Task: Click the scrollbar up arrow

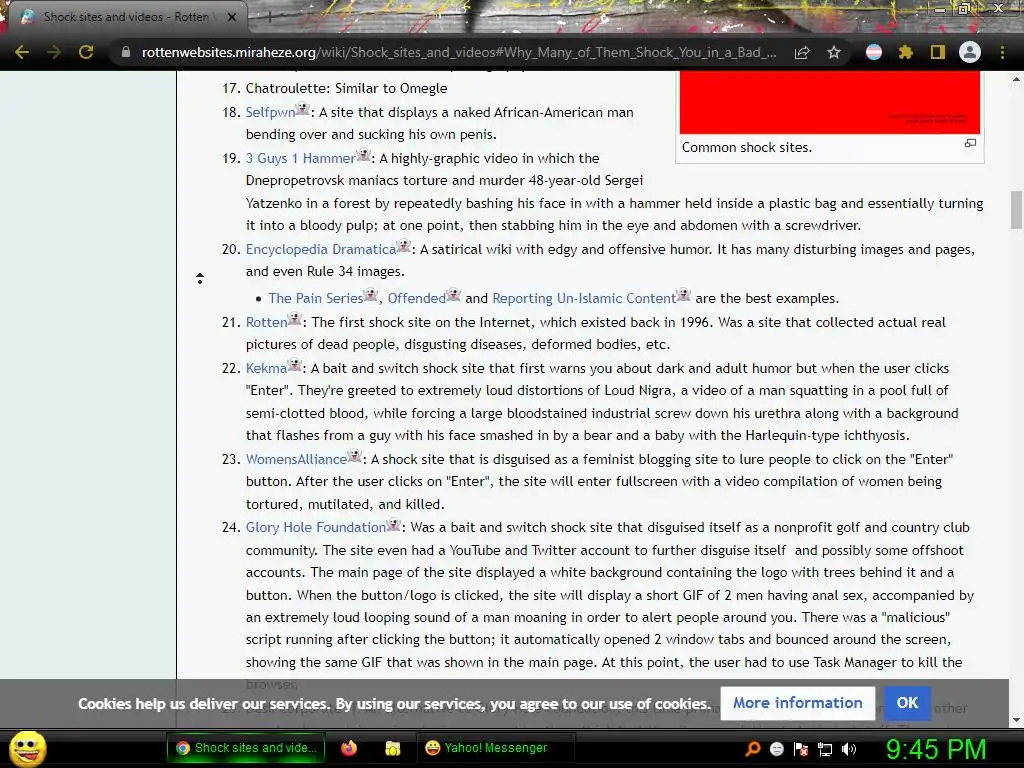Action: 1016,80
